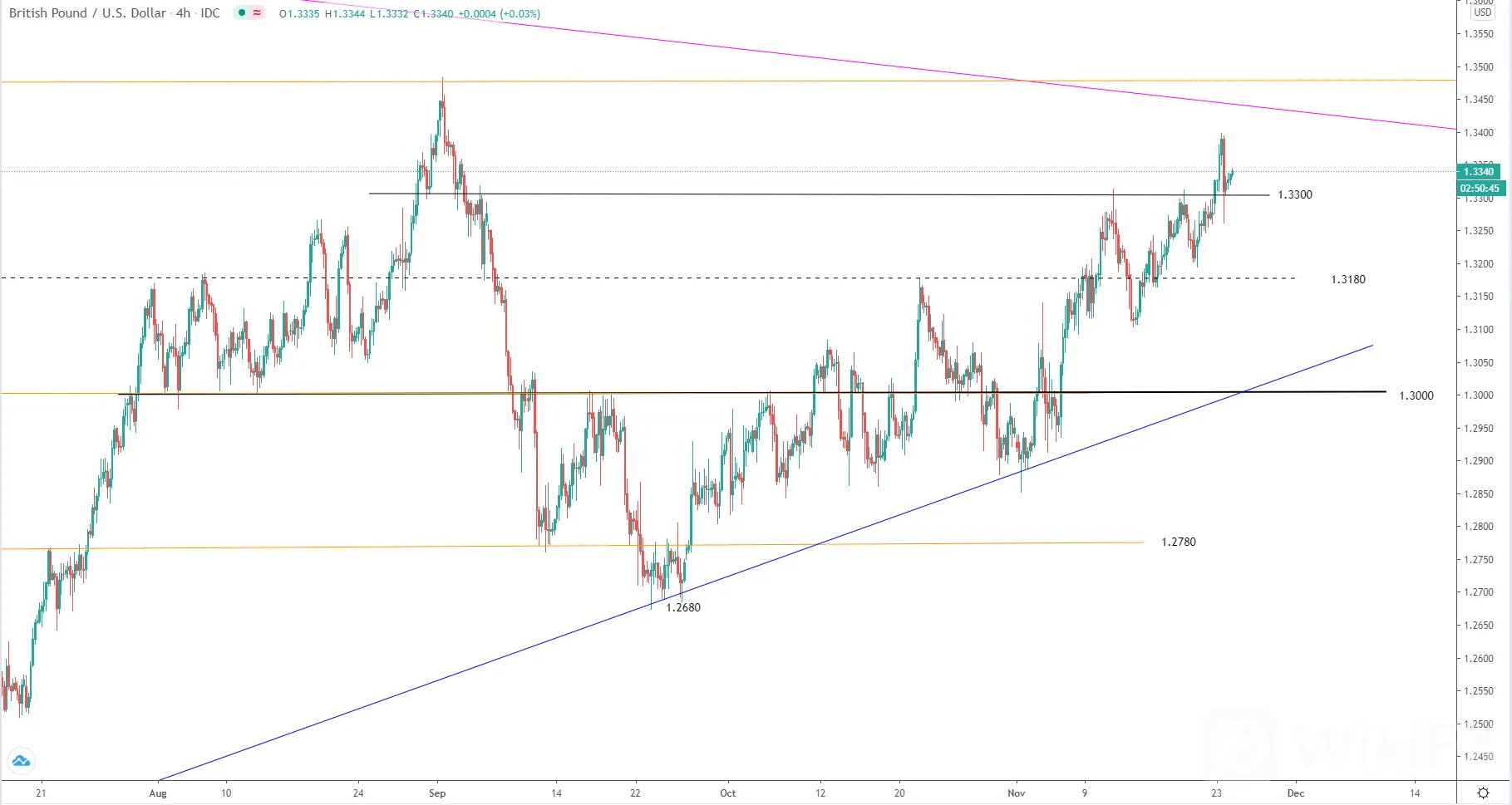The image size is (1512, 805).
Task: Click the Nov label on time axis
Action: point(1016,793)
